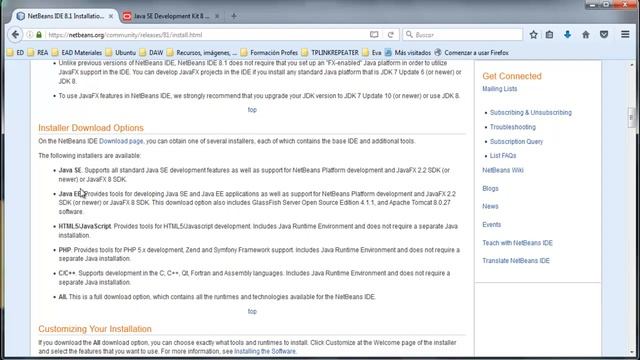Switch to Java SE Development Kit 8 tab

click(171, 16)
